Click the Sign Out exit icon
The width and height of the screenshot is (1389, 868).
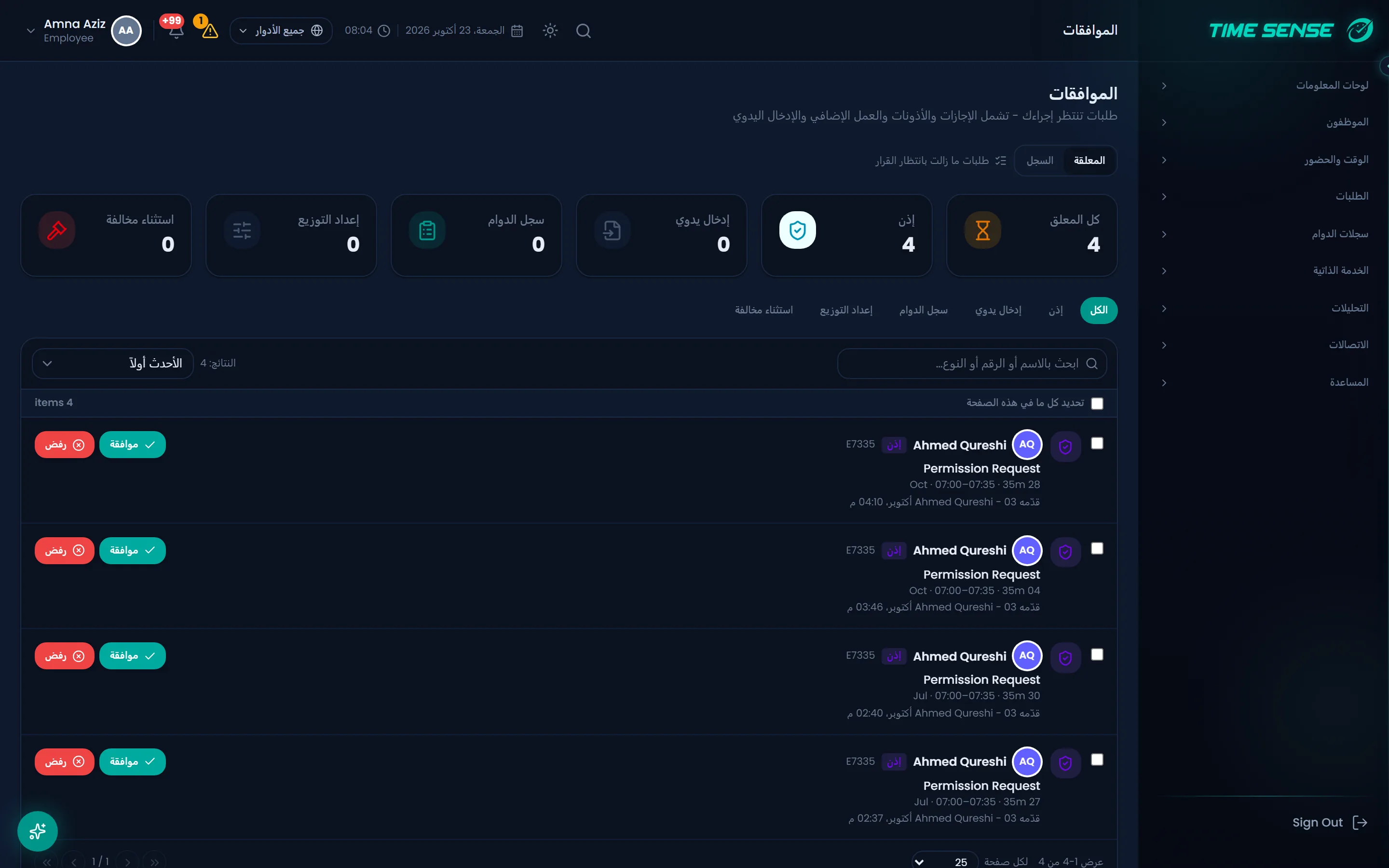pos(1360,822)
